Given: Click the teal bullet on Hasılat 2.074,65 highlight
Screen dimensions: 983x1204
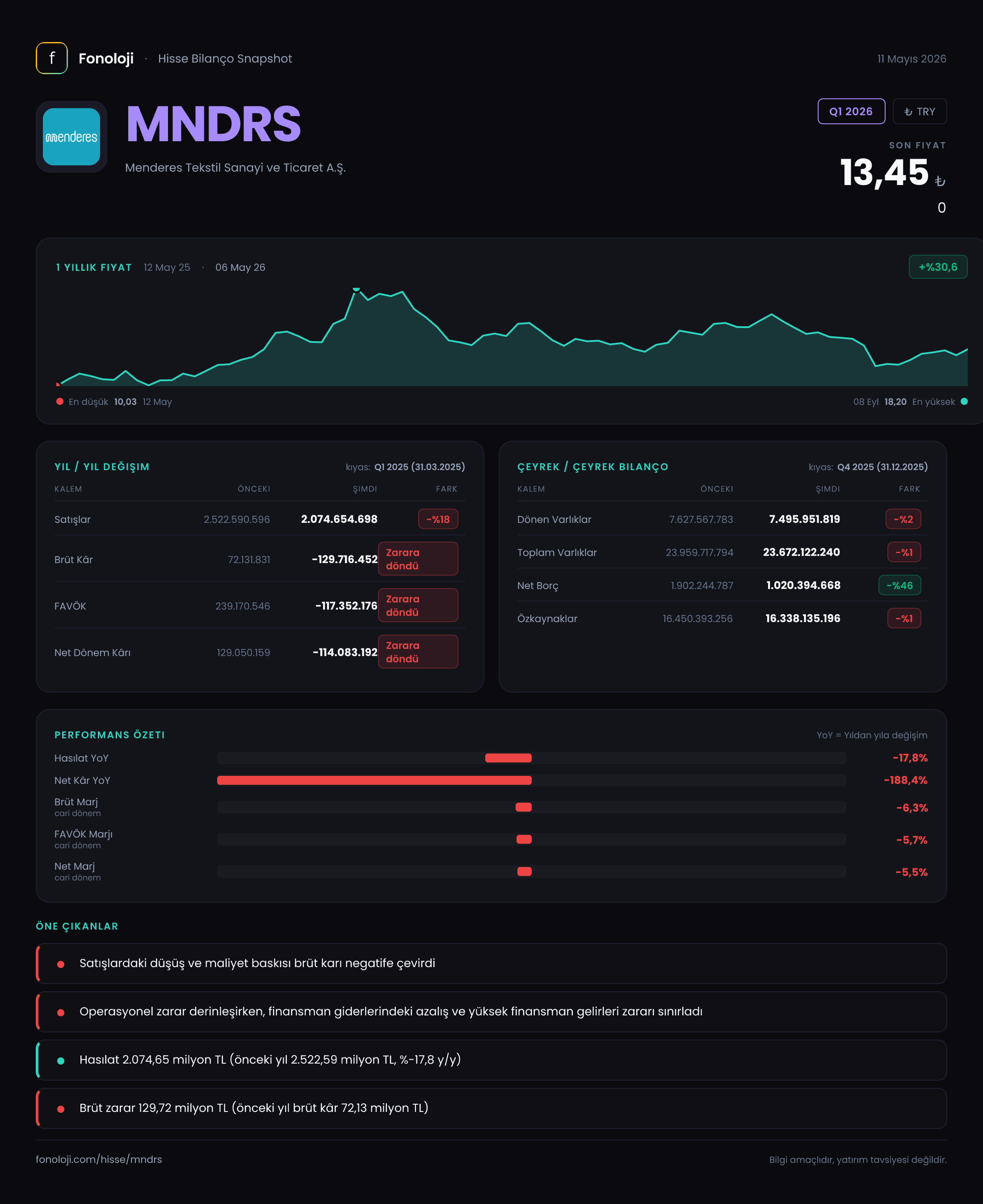Looking at the screenshot, I should pos(61,1061).
